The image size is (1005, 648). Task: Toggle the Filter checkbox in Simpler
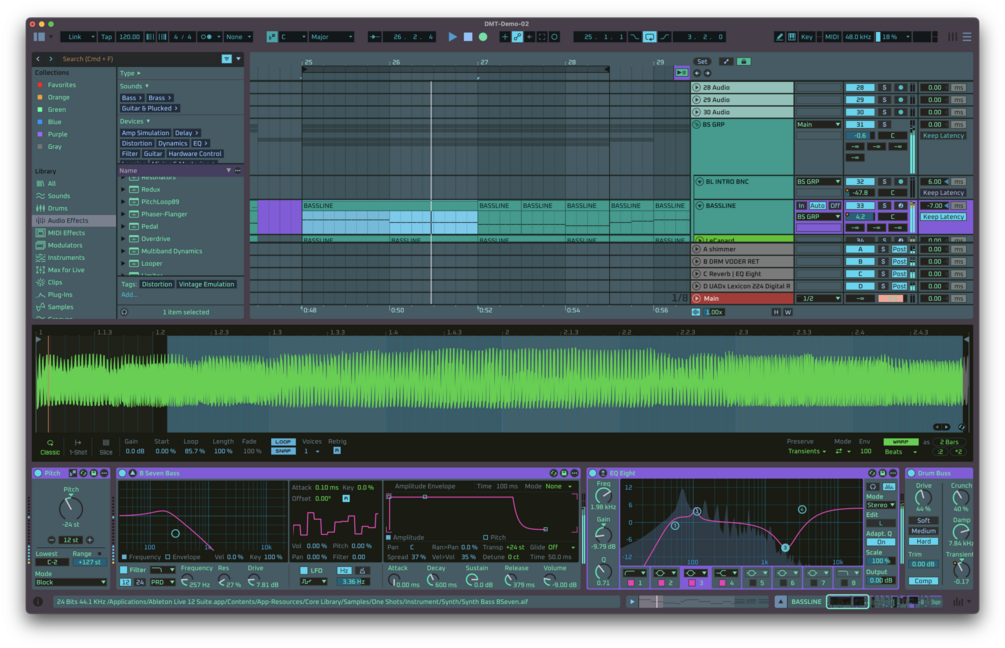124,570
